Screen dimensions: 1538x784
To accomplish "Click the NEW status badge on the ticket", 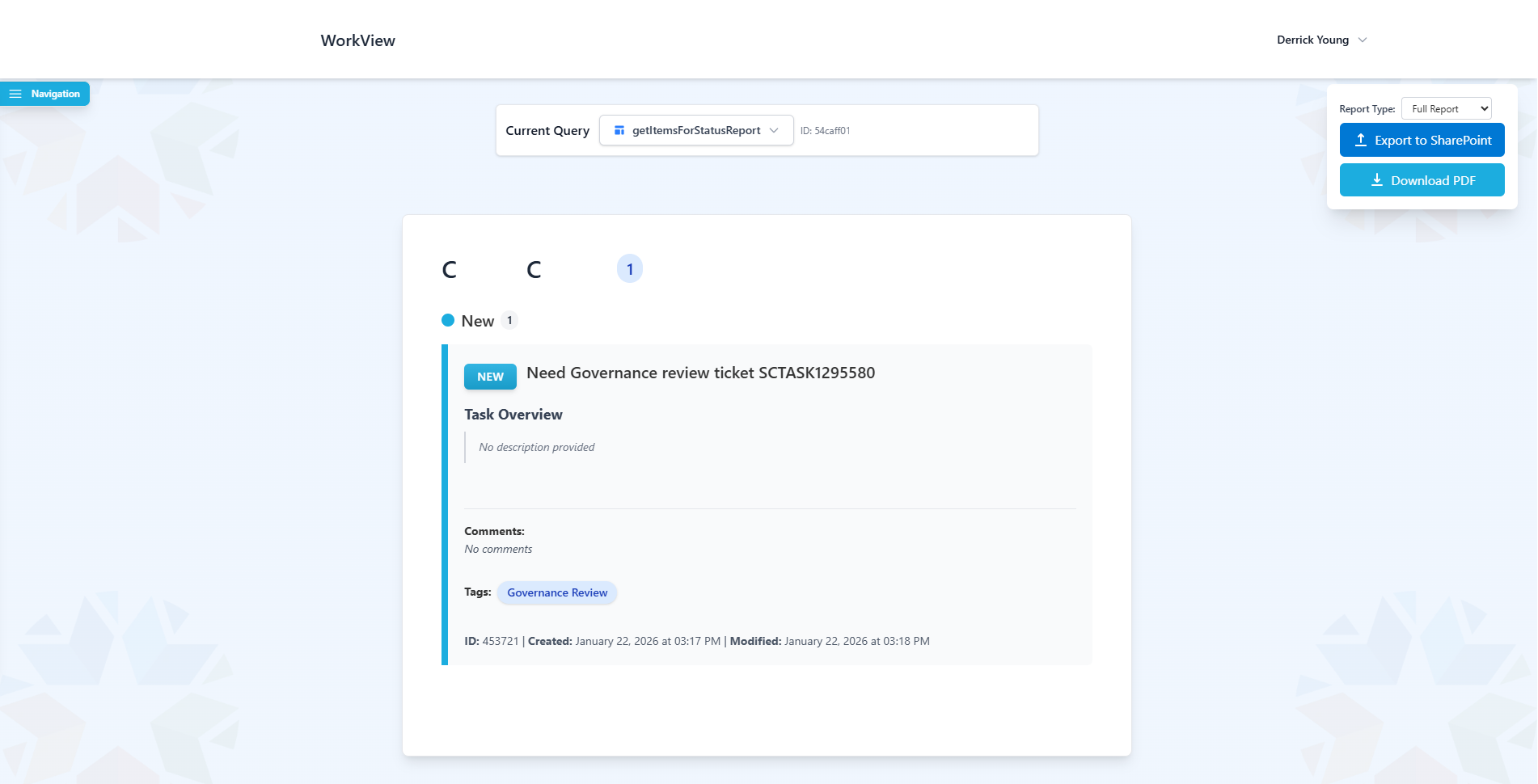I will 490,377.
